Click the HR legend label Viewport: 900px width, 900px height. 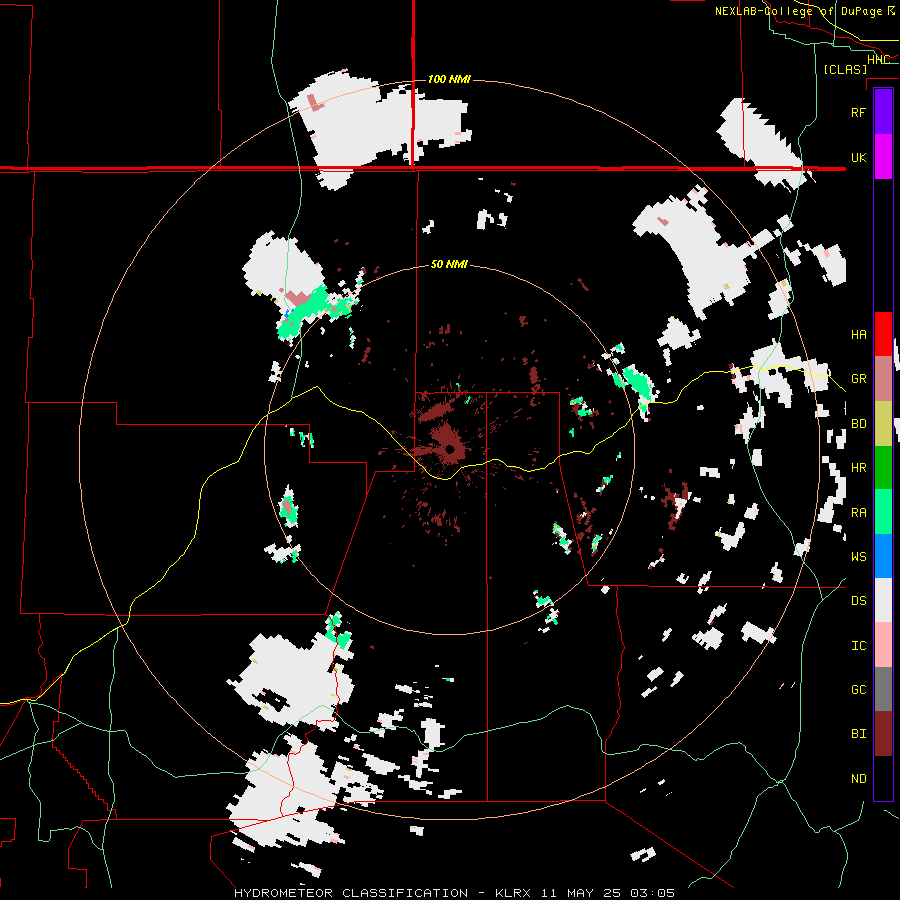point(858,468)
